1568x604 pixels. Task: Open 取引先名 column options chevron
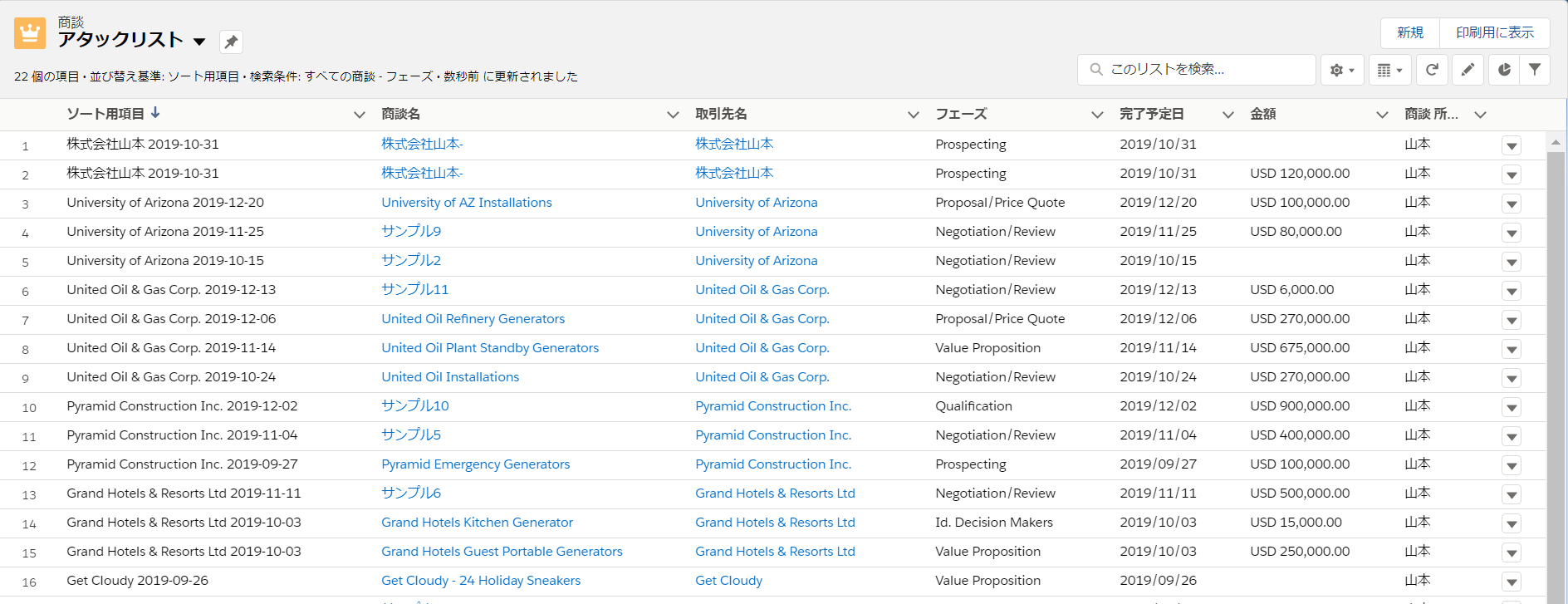tap(914, 115)
